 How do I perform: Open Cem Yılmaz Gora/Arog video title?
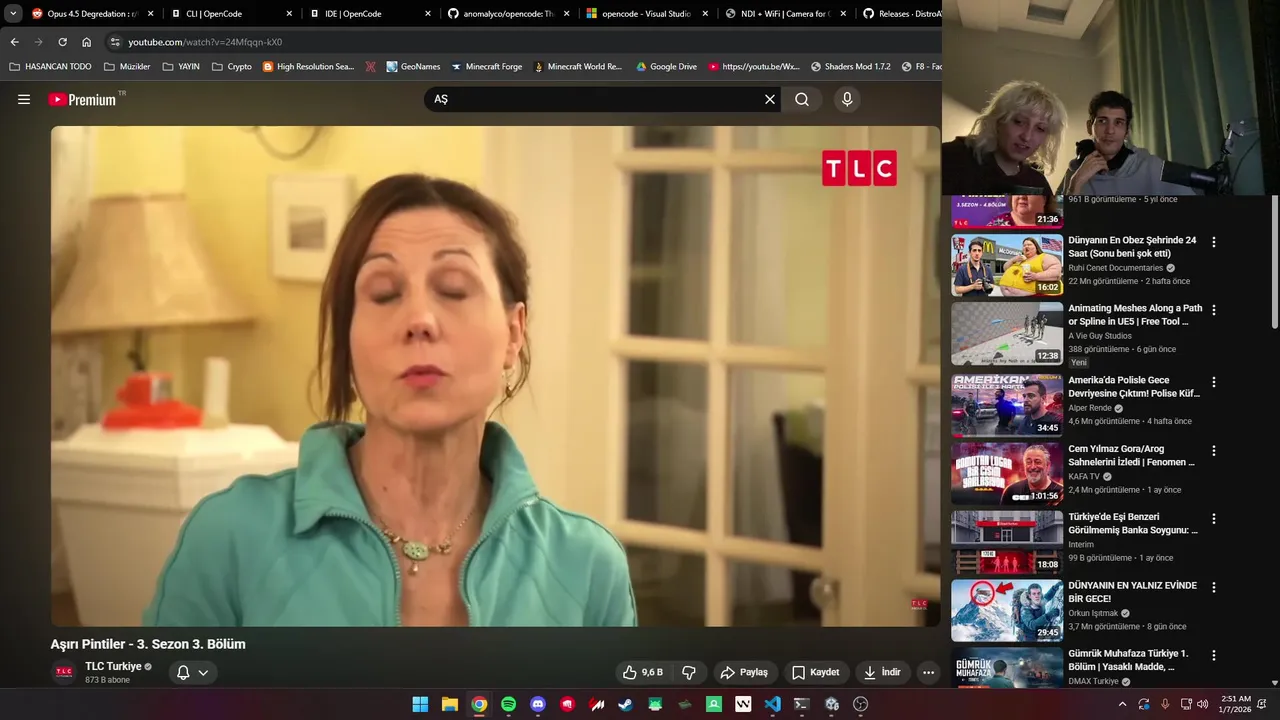click(x=1131, y=455)
